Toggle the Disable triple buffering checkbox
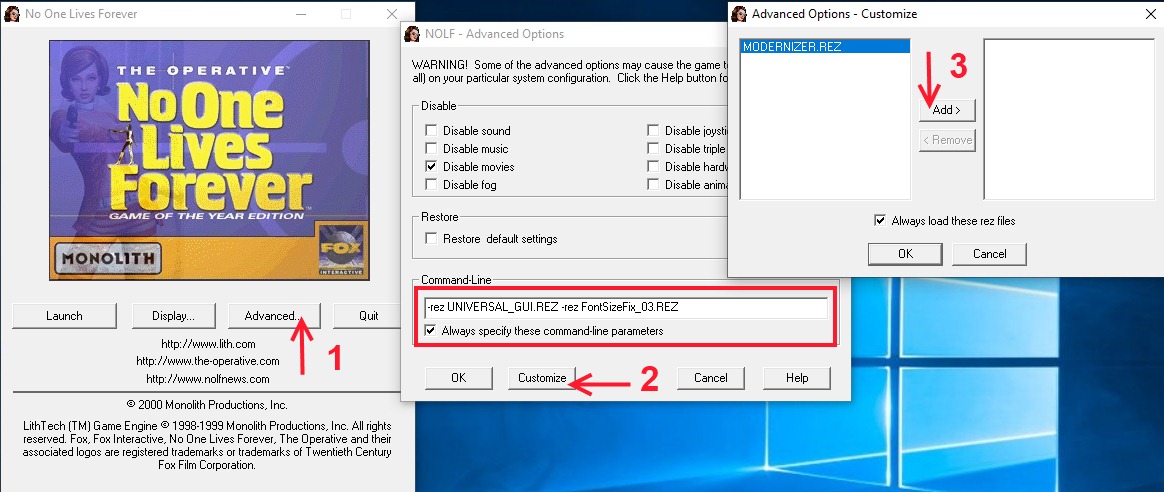This screenshot has height=492, width=1164. click(653, 148)
